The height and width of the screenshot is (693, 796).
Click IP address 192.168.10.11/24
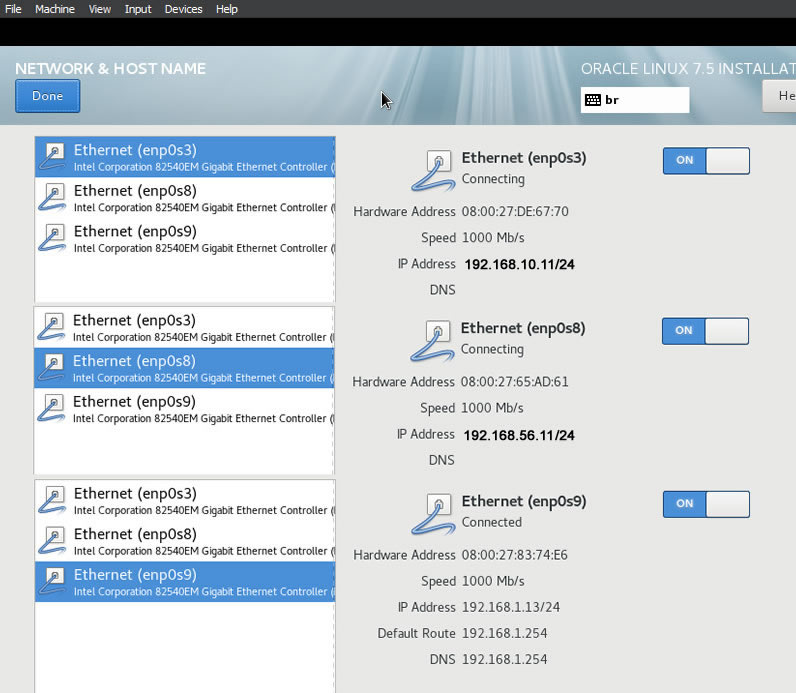(519, 265)
